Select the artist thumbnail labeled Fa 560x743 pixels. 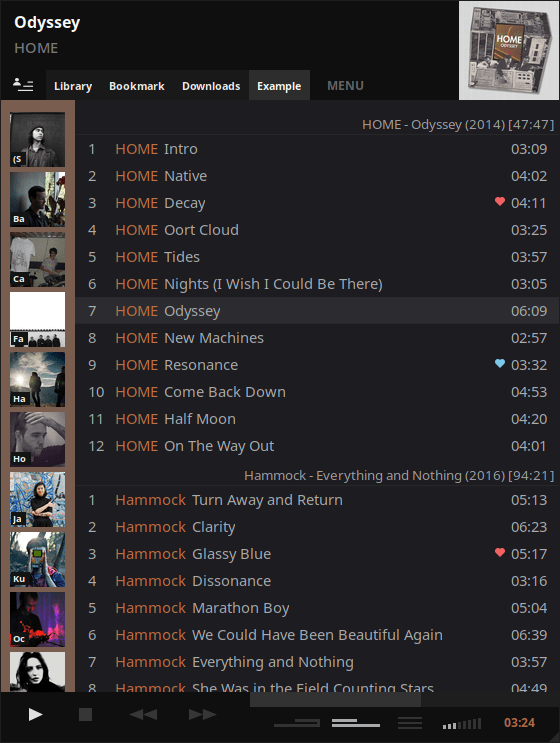pos(37,319)
